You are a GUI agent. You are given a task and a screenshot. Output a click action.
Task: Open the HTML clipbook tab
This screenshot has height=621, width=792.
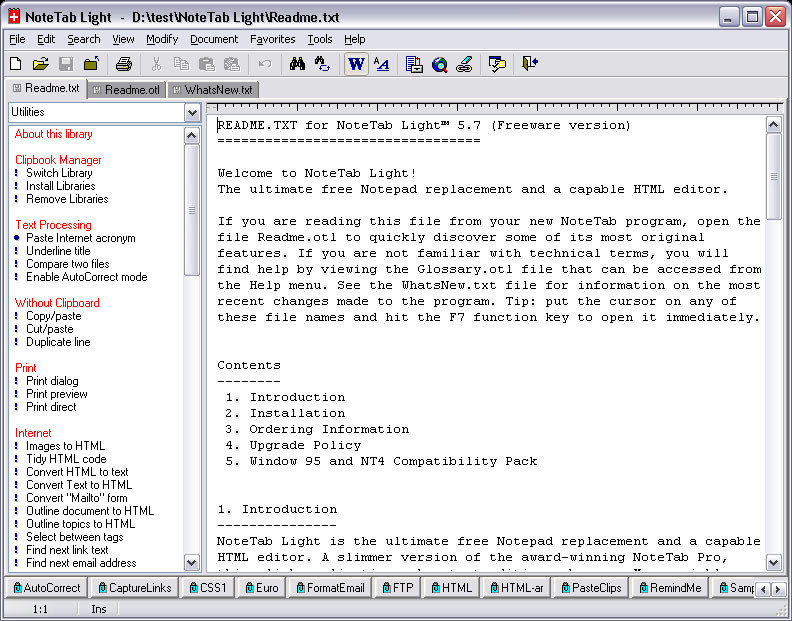(452, 588)
